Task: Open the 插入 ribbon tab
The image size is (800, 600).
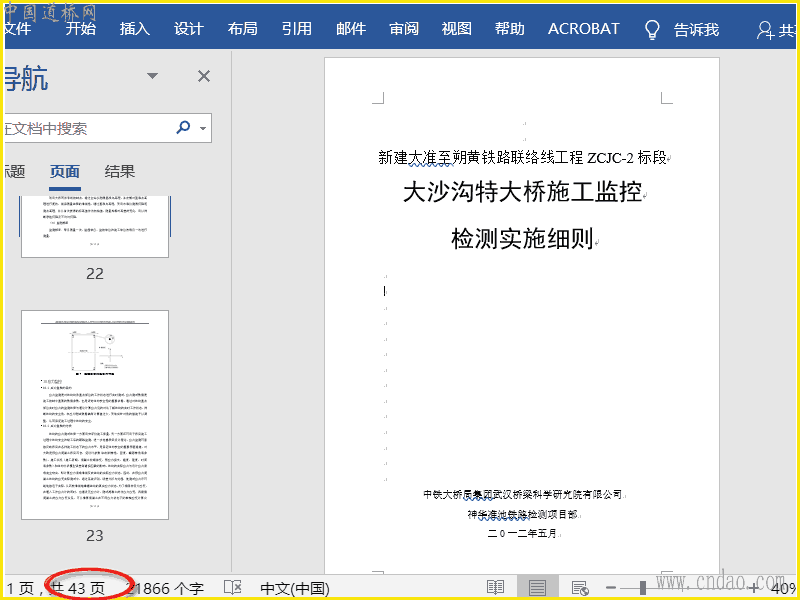Action: (x=135, y=29)
